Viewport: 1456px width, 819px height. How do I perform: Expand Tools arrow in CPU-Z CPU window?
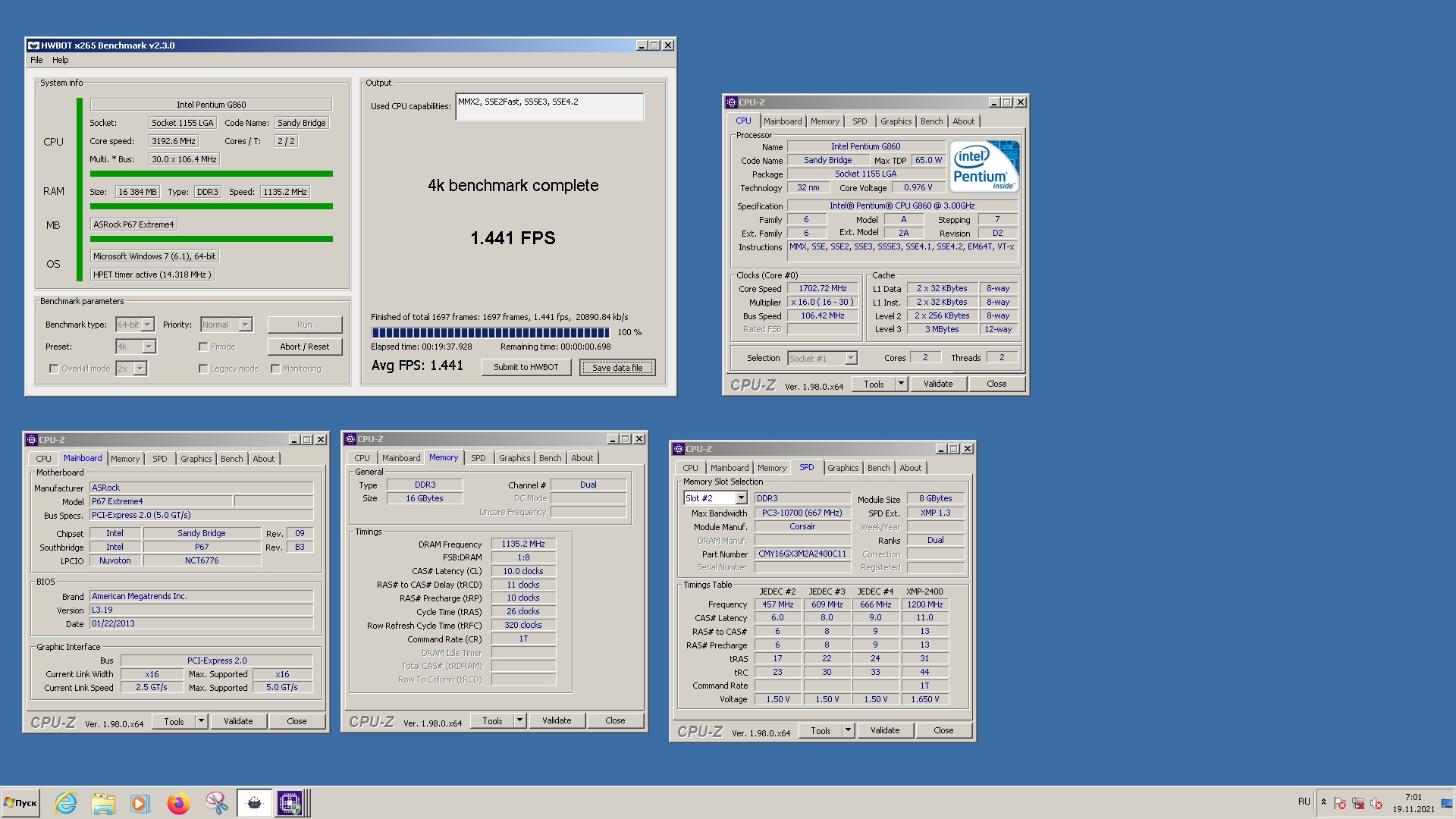[902, 384]
